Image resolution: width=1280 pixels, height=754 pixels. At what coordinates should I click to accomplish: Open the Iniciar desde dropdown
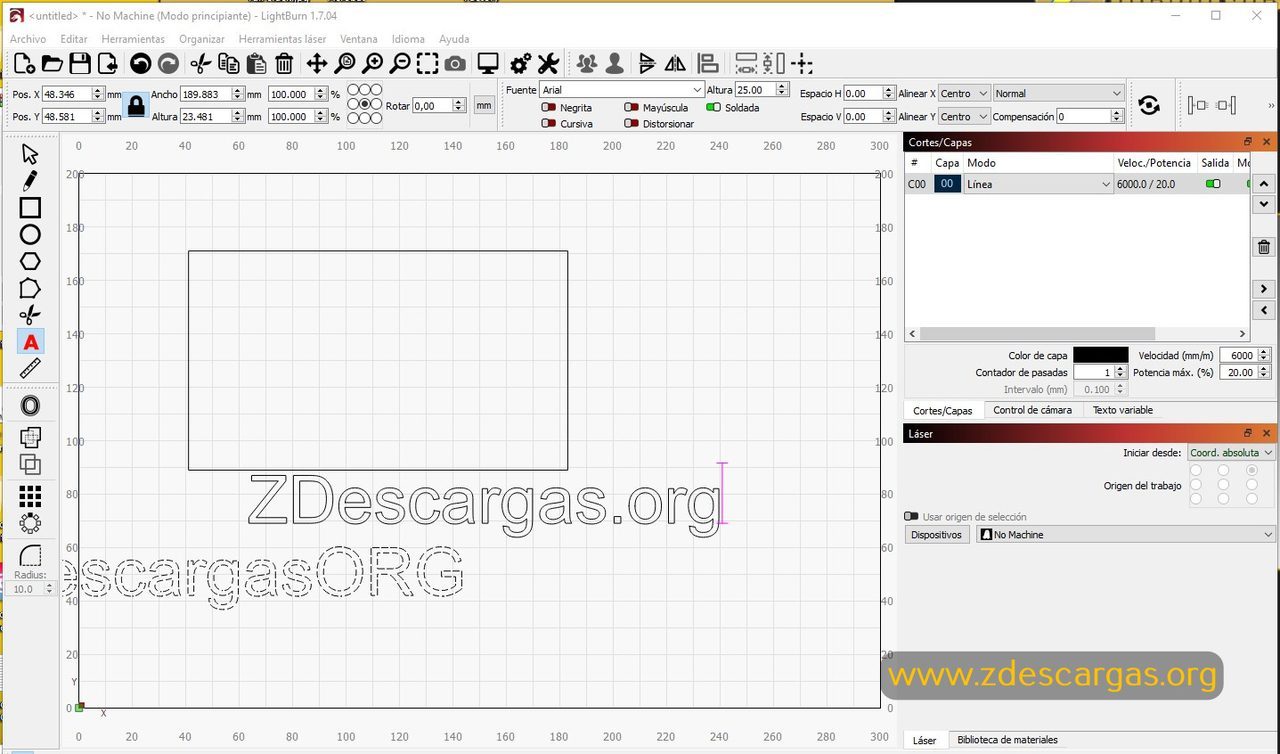coord(1231,453)
